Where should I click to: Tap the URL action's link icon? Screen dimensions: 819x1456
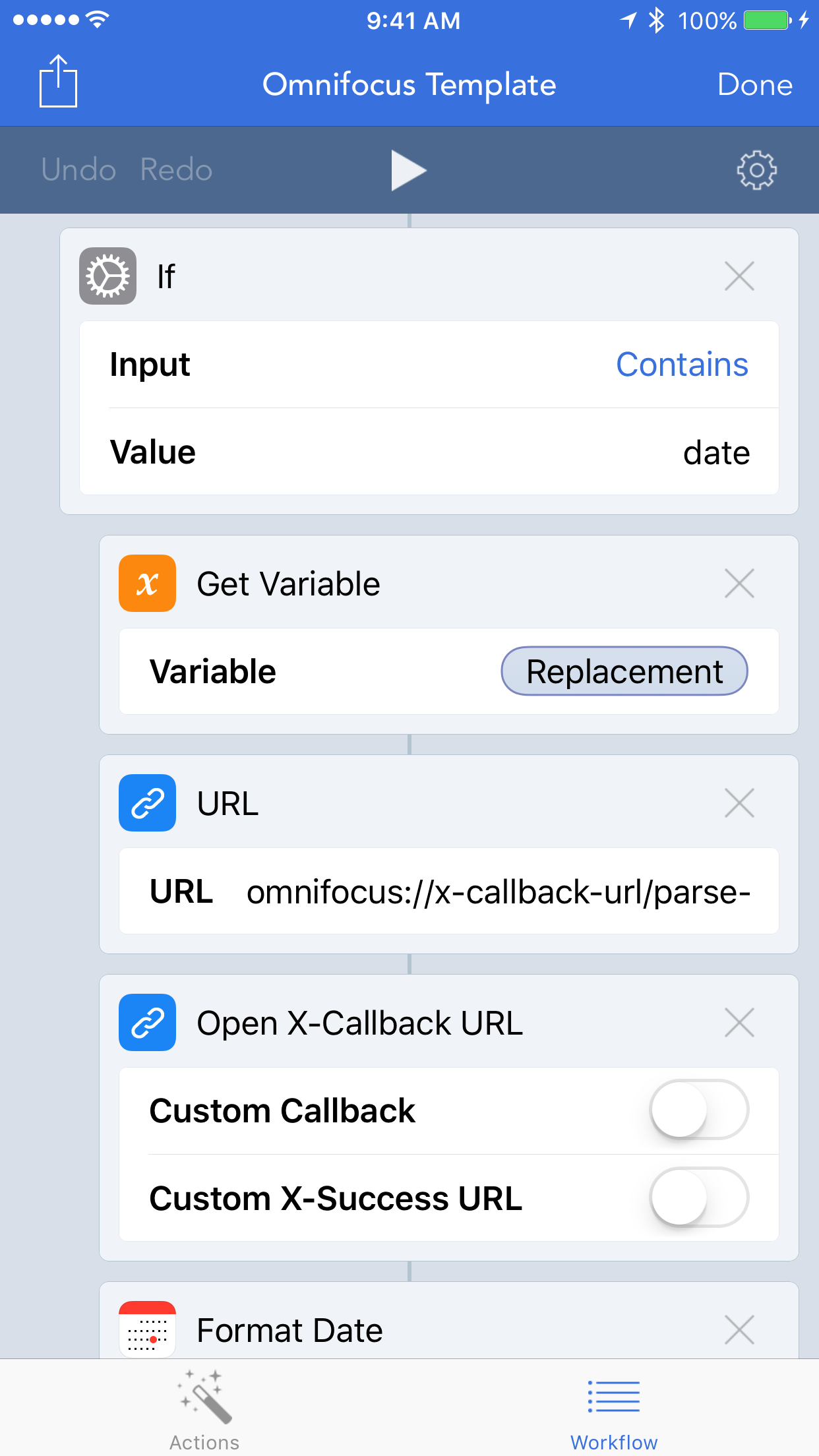(146, 803)
